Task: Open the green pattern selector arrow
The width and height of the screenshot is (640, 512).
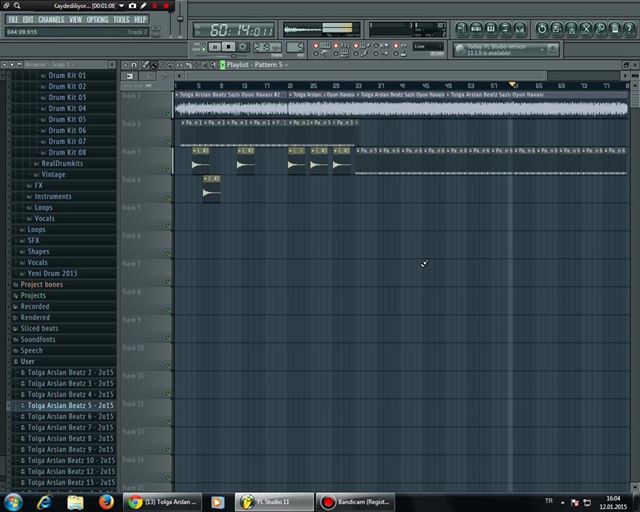Action: pyautogui.click(x=222, y=65)
